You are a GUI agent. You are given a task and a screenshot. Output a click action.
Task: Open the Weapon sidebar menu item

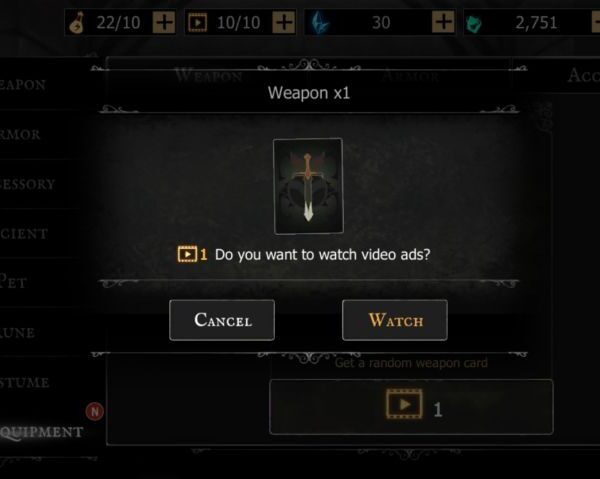tap(23, 85)
